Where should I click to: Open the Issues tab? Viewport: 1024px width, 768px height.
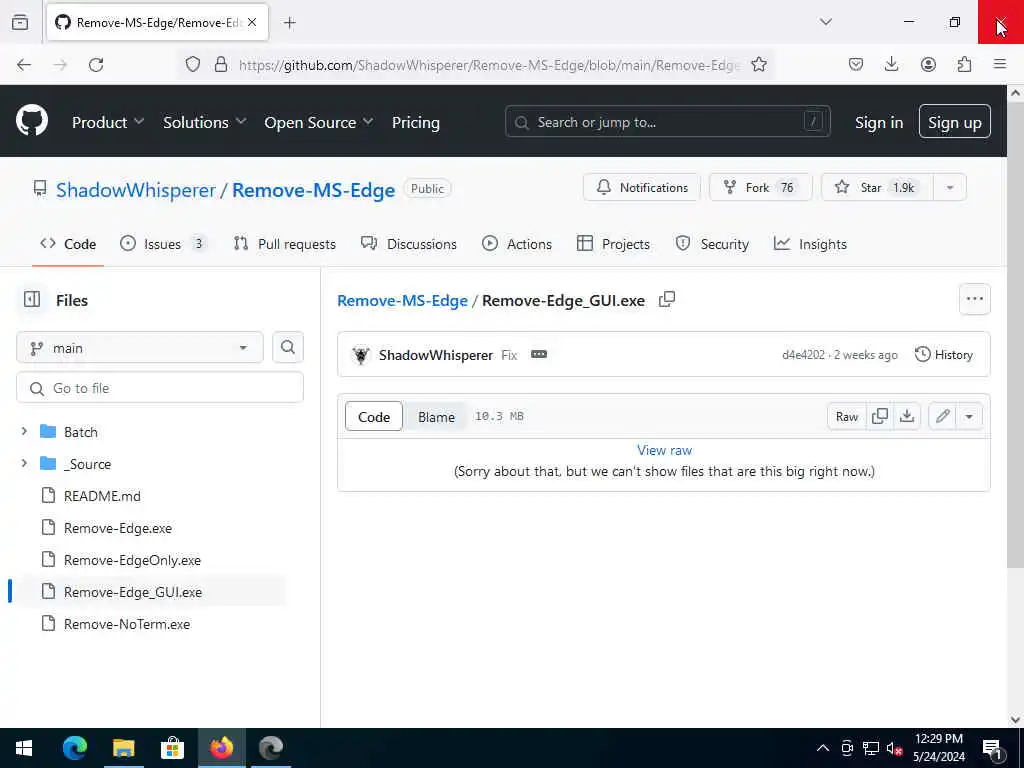(164, 244)
